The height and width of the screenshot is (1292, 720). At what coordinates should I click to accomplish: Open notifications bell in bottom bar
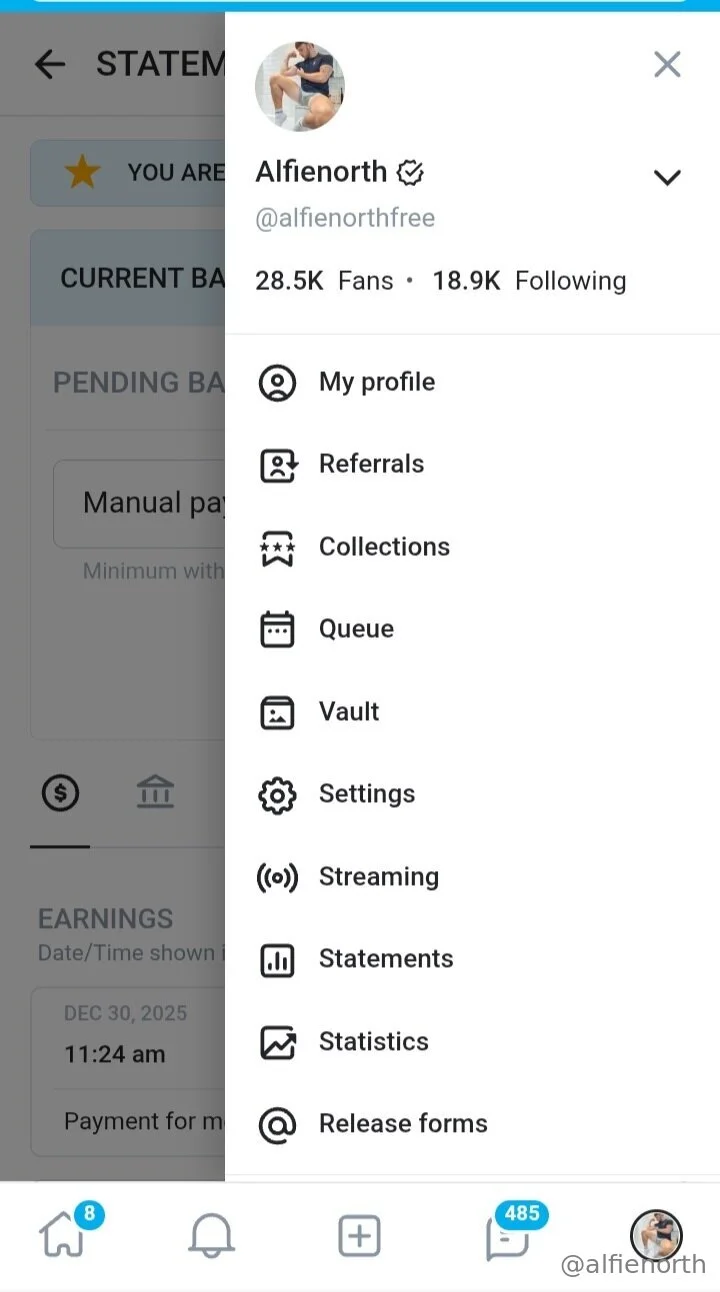coord(211,1237)
